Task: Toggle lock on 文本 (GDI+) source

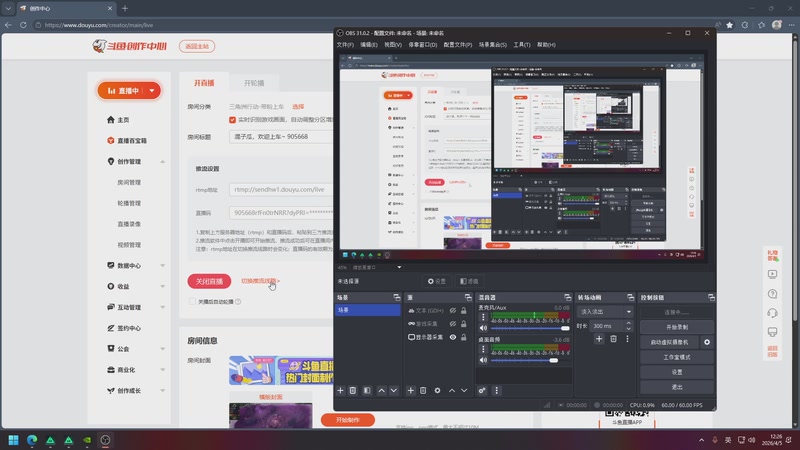Action: point(464,310)
